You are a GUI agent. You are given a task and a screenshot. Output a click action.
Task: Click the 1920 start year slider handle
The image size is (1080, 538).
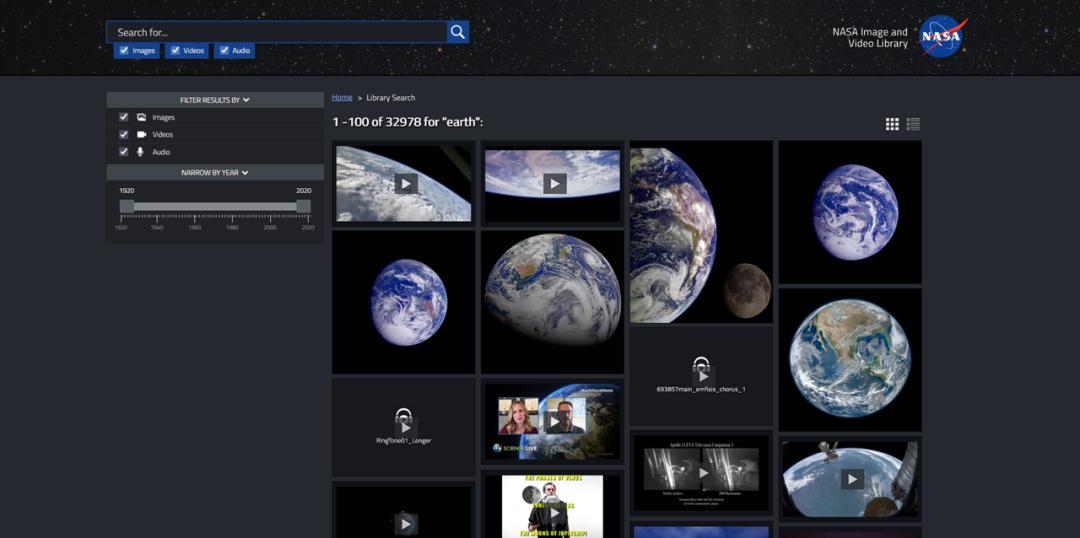tap(127, 206)
